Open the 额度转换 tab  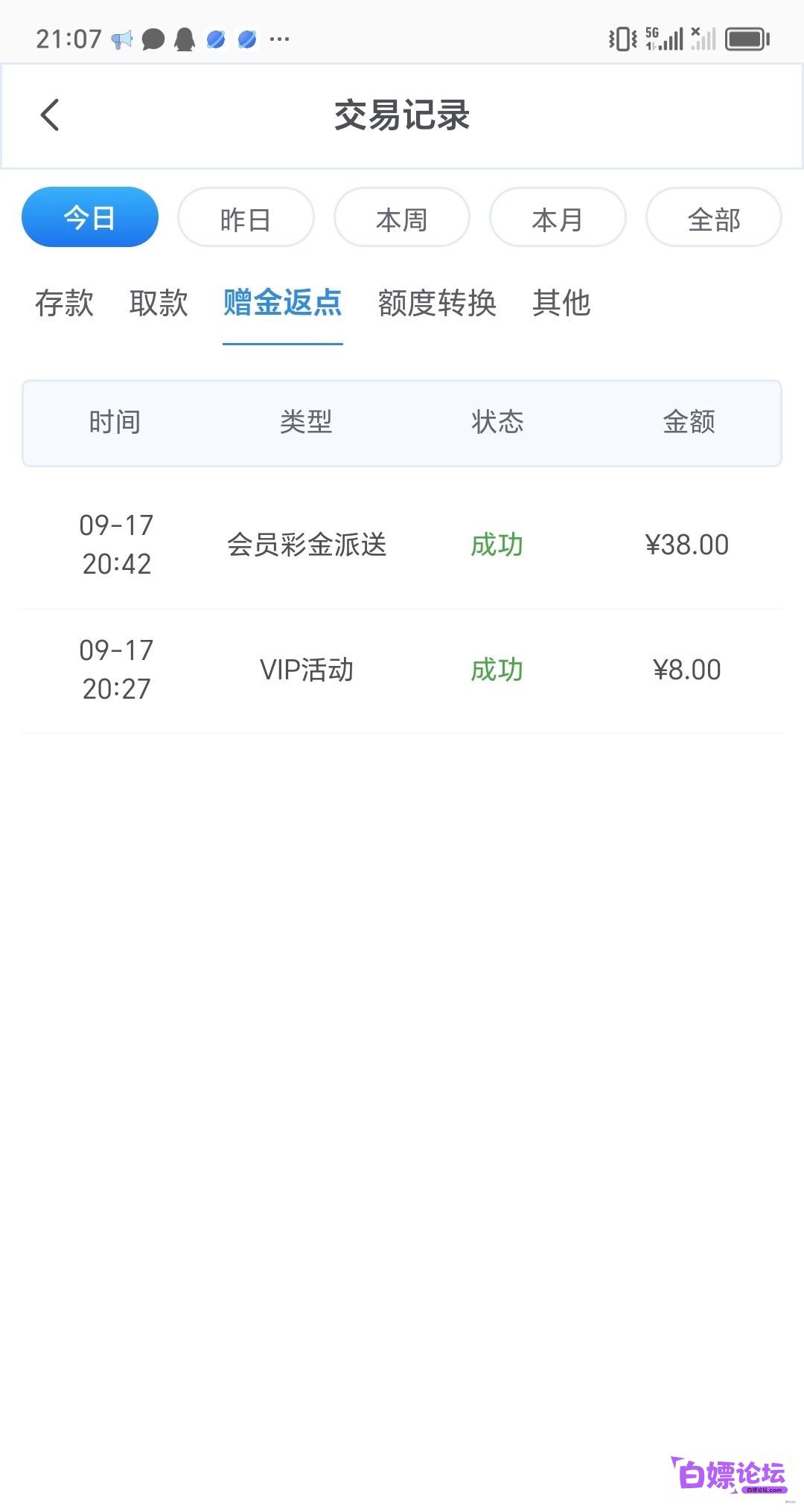pos(437,303)
